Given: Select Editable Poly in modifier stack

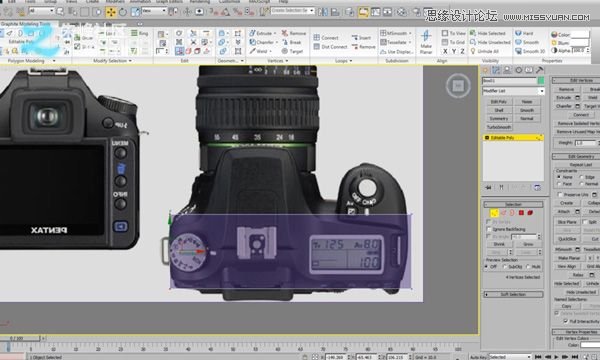Looking at the screenshot, I should 513,137.
